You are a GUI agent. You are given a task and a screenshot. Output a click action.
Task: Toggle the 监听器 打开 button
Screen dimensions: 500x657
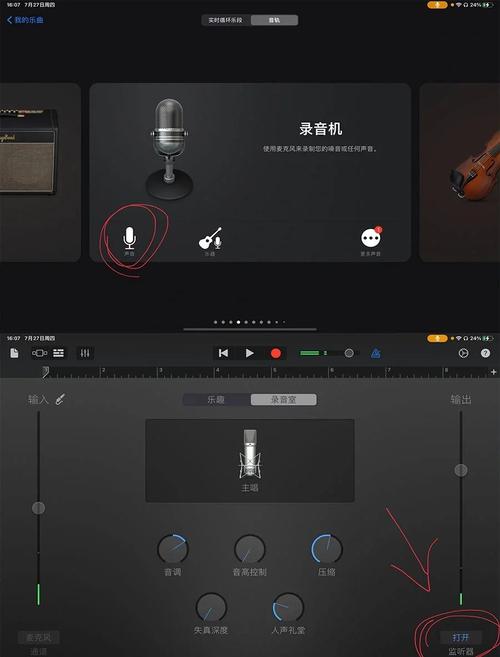coord(461,638)
